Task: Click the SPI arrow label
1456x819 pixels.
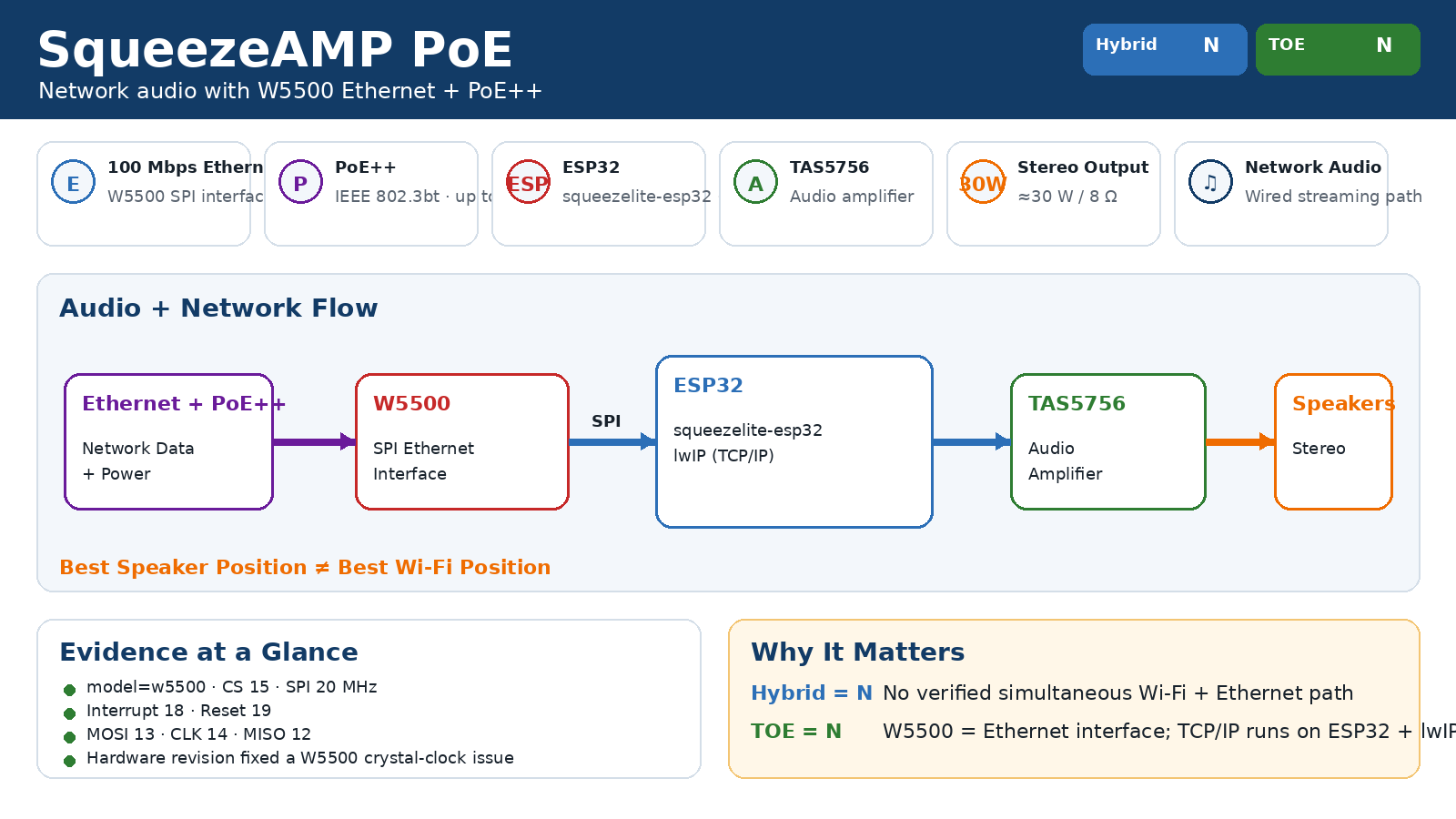Action: (606, 421)
